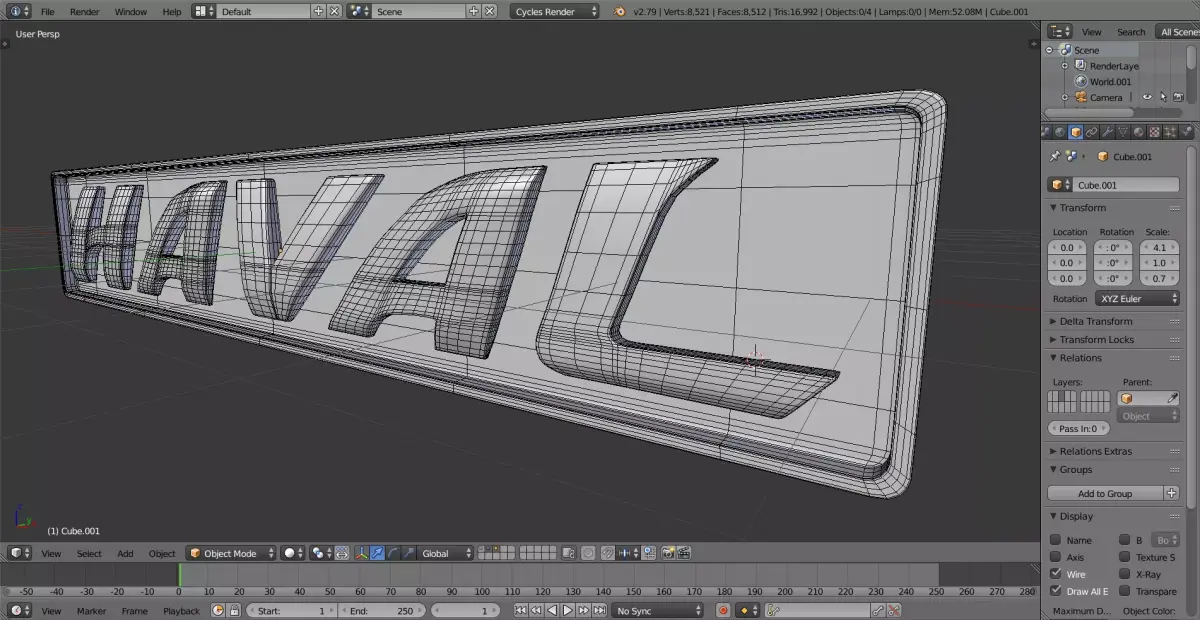Select World.001 in the outliner

(1110, 82)
